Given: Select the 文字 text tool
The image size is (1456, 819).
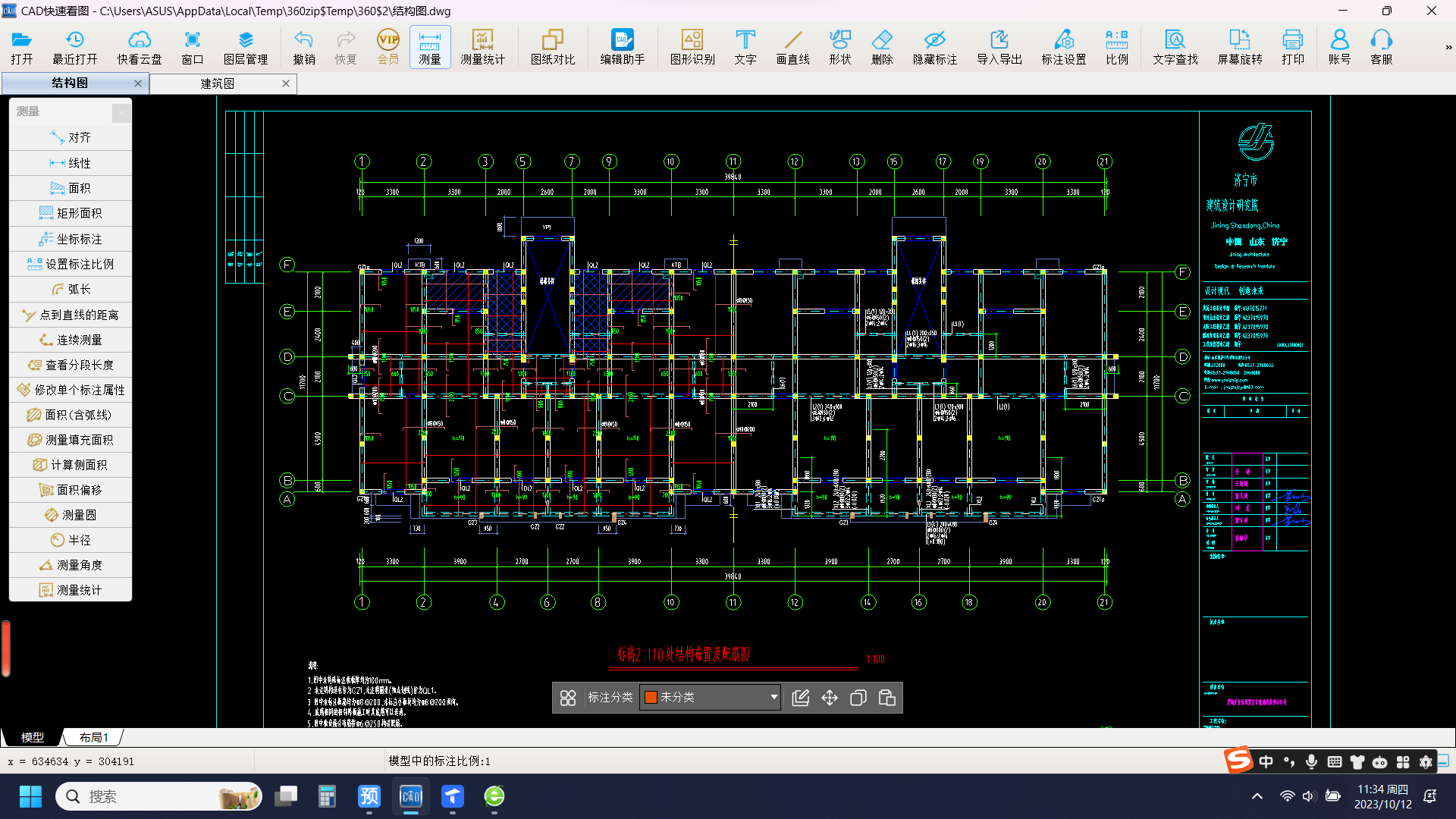Looking at the screenshot, I should 745,47.
